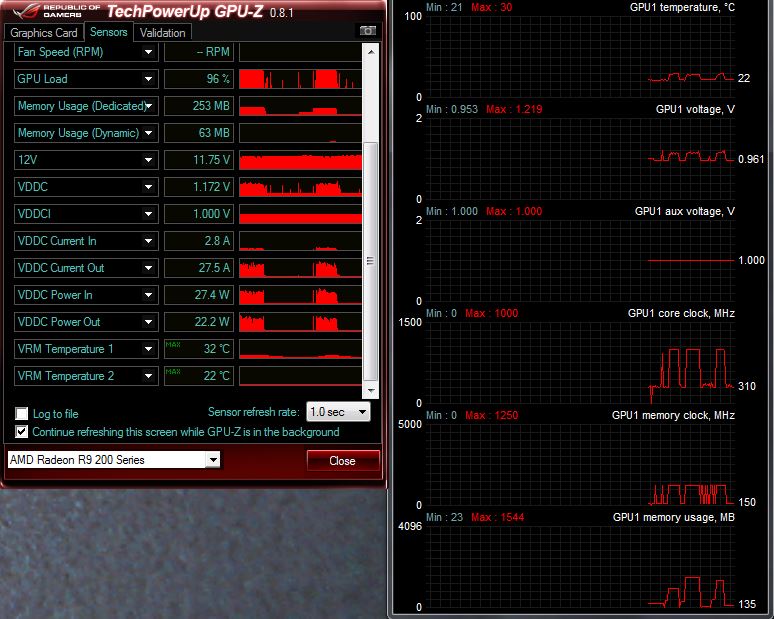Click the 12V reading 11.75 V
Screen dimensions: 774x619
pos(199,160)
